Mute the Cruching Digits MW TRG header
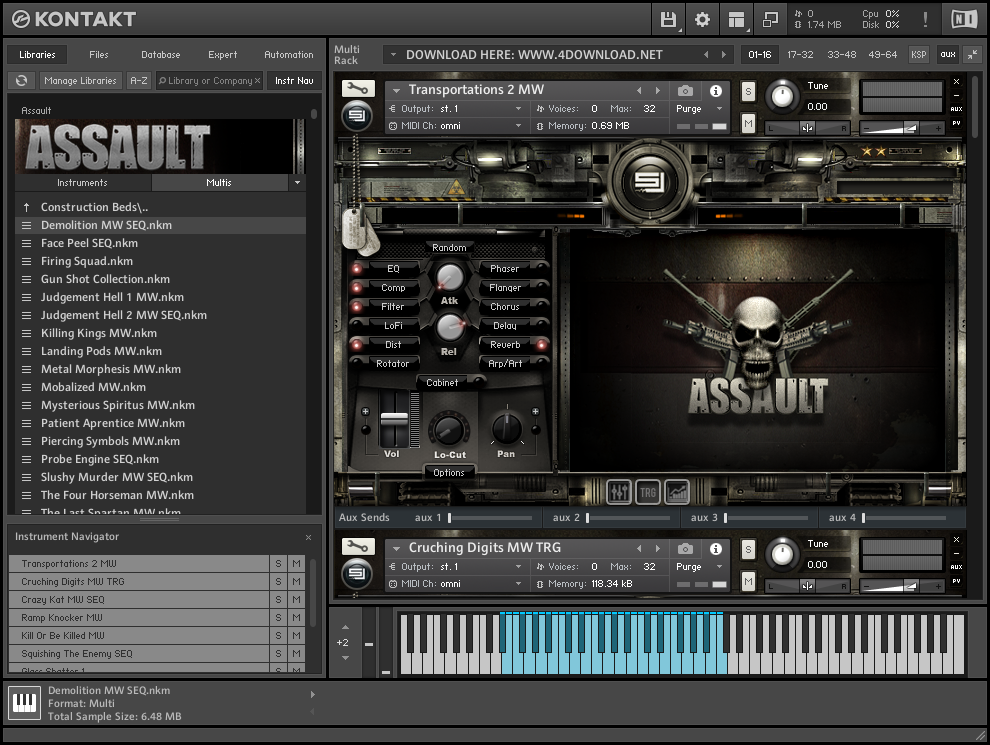Screen dimensions: 990x745 [x=748, y=581]
